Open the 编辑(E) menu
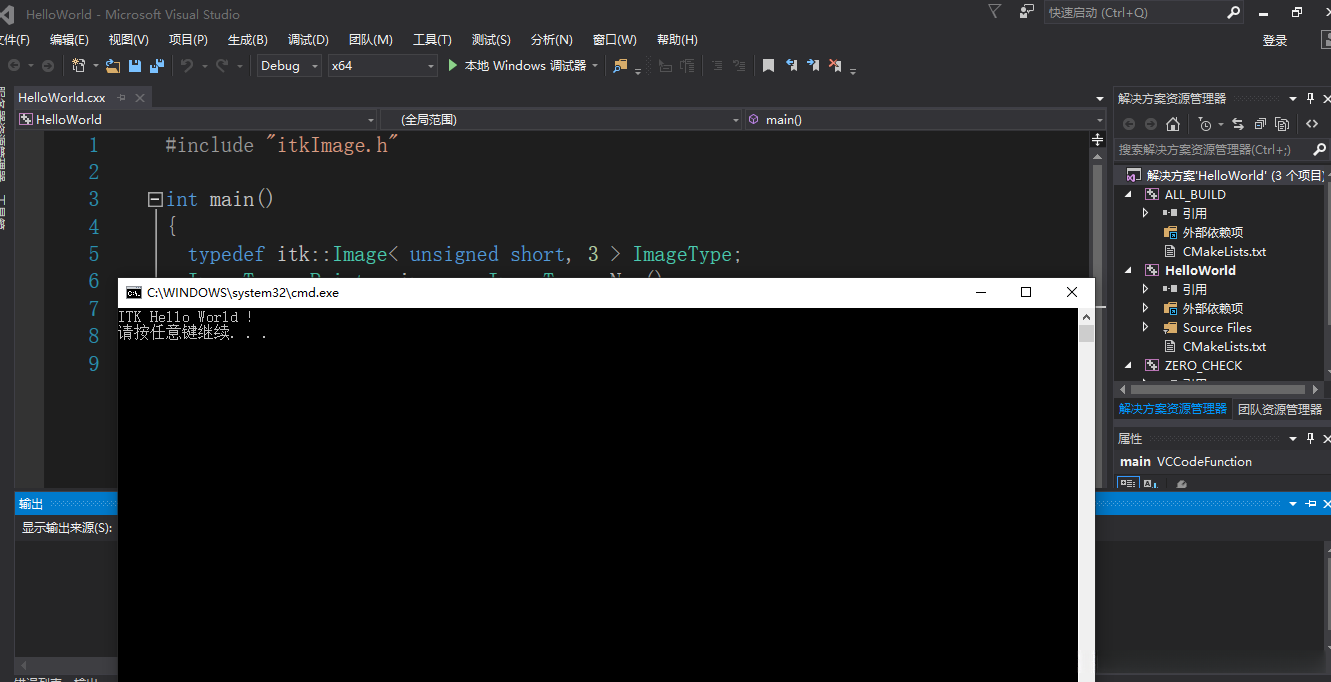This screenshot has height=682, width=1331. (69, 40)
